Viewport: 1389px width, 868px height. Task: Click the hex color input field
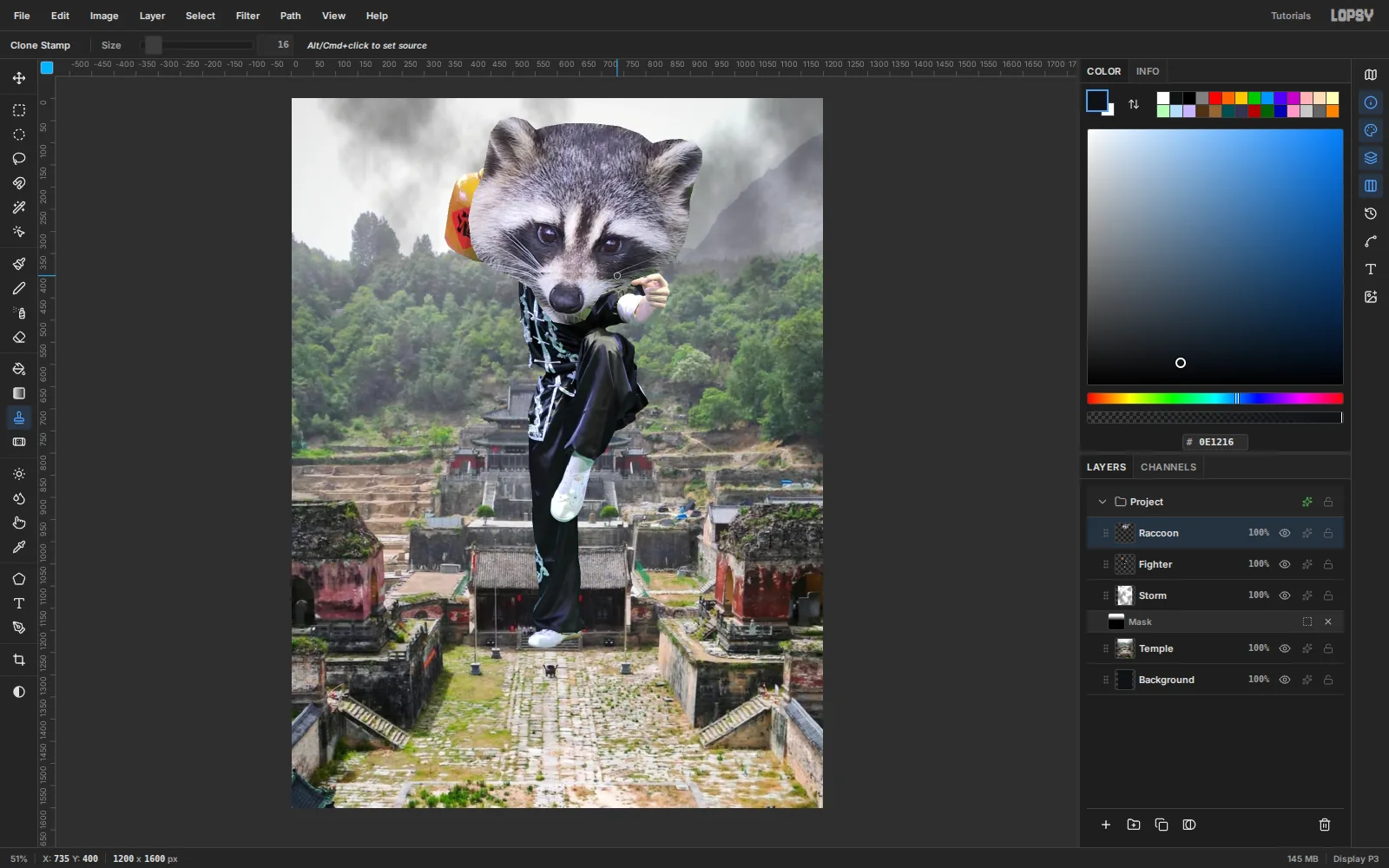[1215, 442]
